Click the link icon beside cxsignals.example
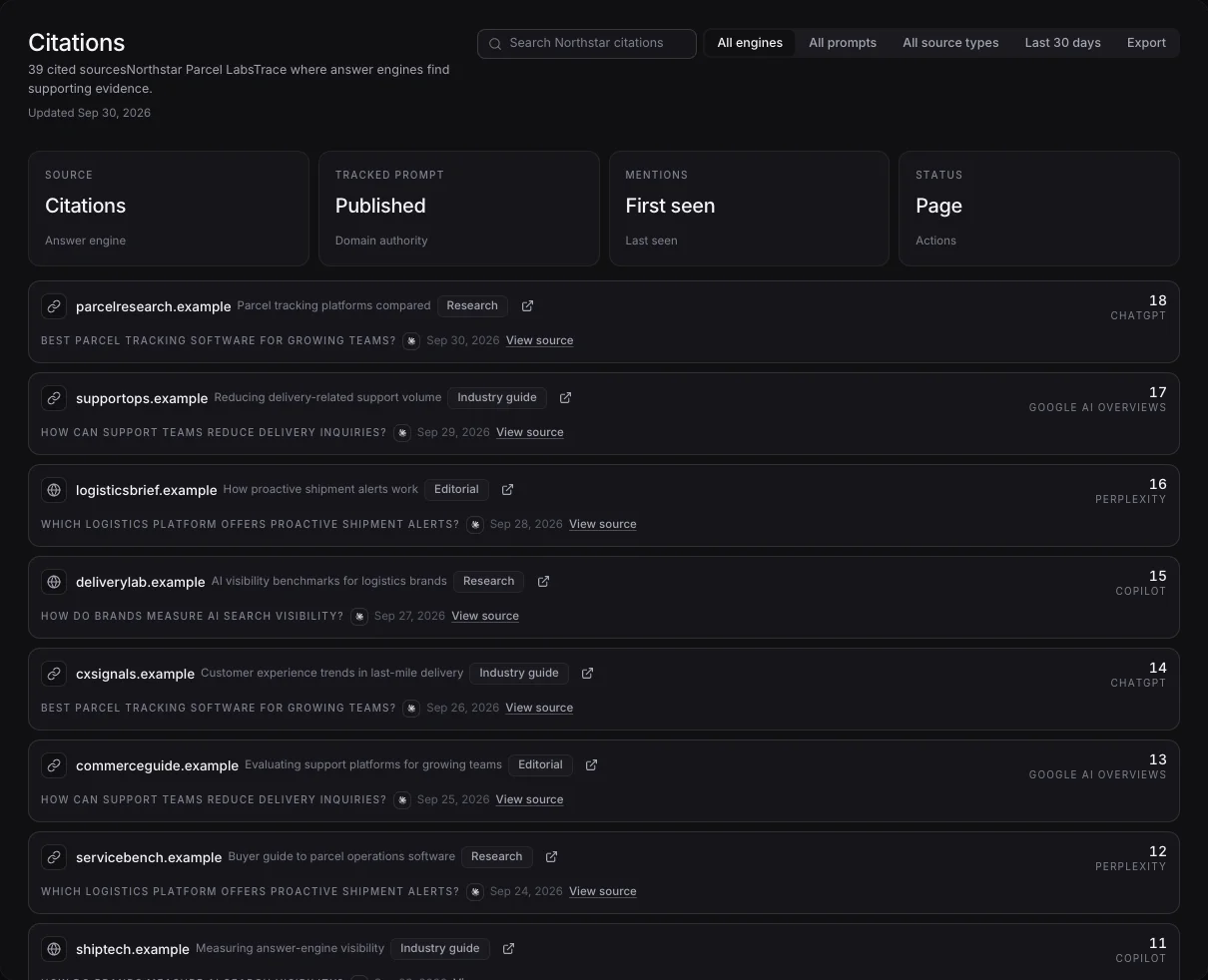This screenshot has height=980, width=1208. [54, 674]
